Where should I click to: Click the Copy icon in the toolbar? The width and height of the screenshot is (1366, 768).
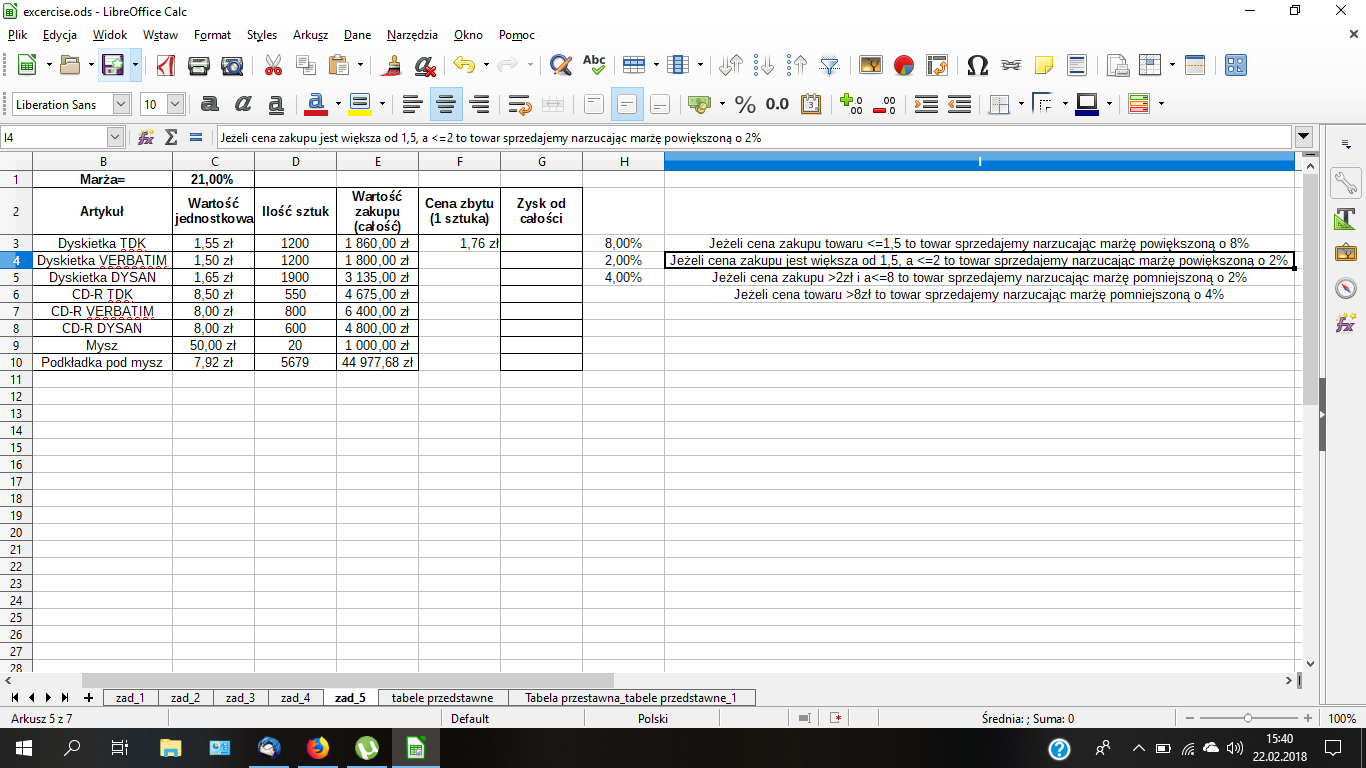[305, 66]
